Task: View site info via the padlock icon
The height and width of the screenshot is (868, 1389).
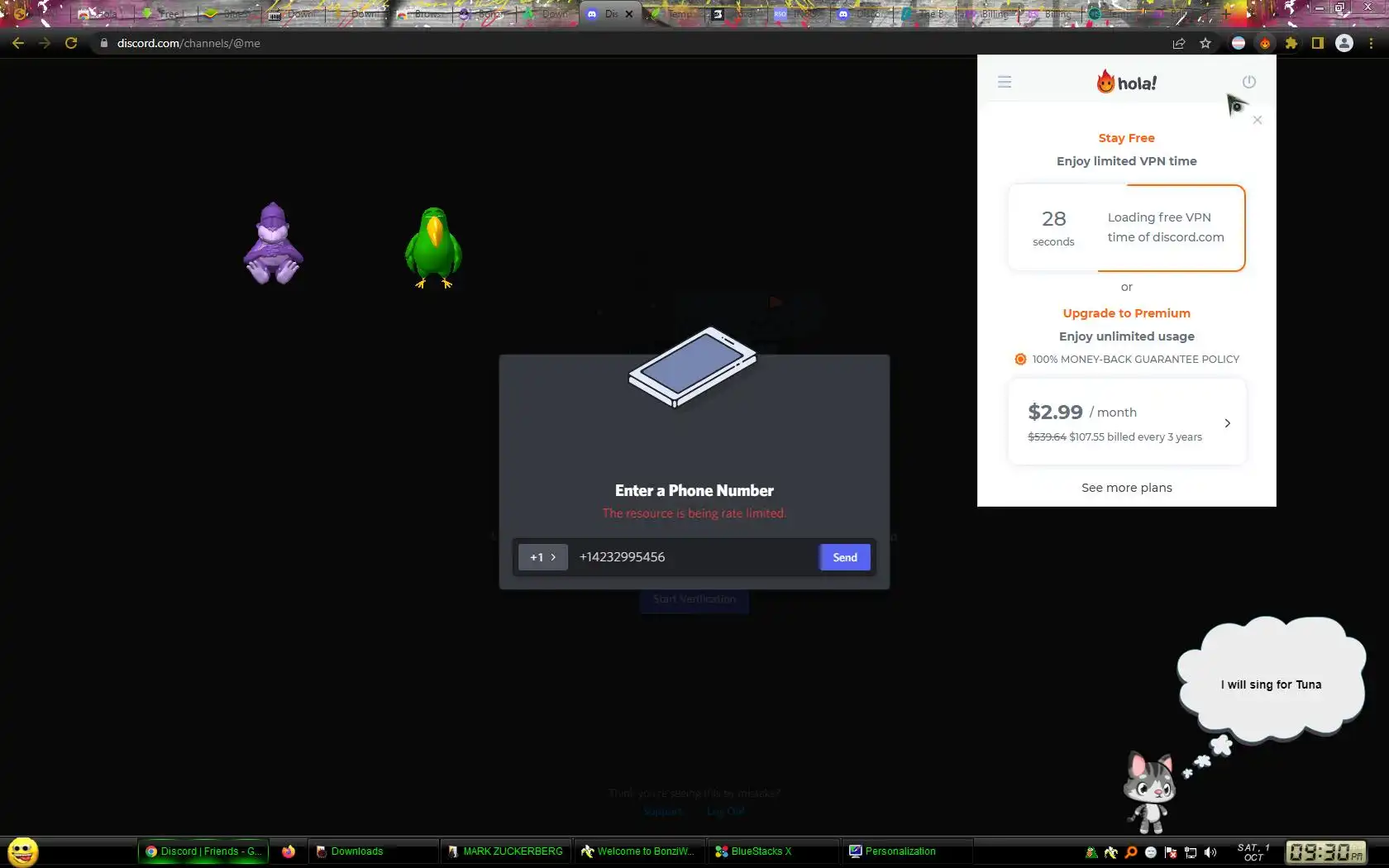Action: [103, 43]
